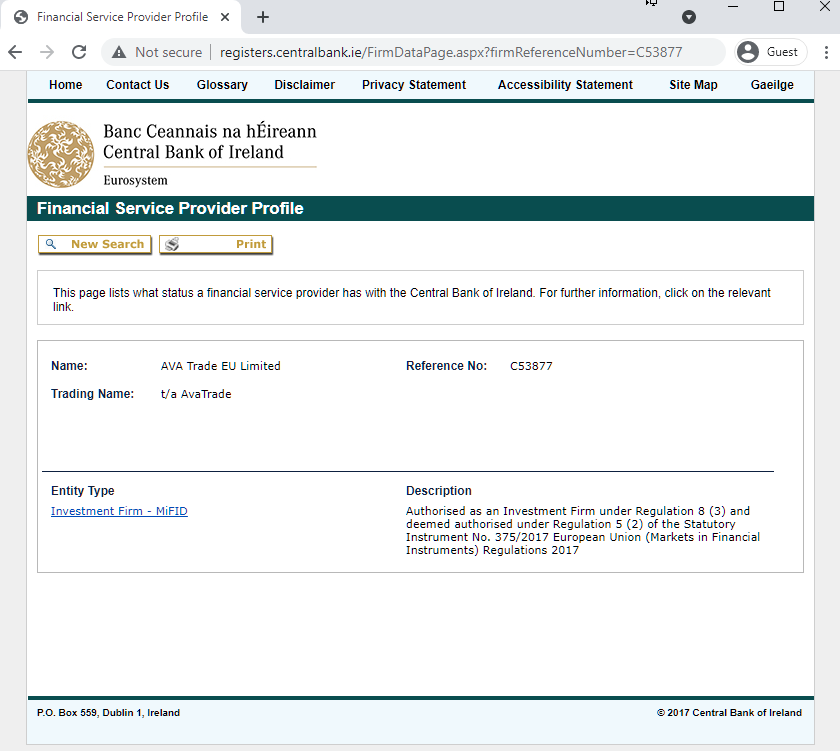Open the Contact Us page
840x751 pixels.
[x=138, y=85]
